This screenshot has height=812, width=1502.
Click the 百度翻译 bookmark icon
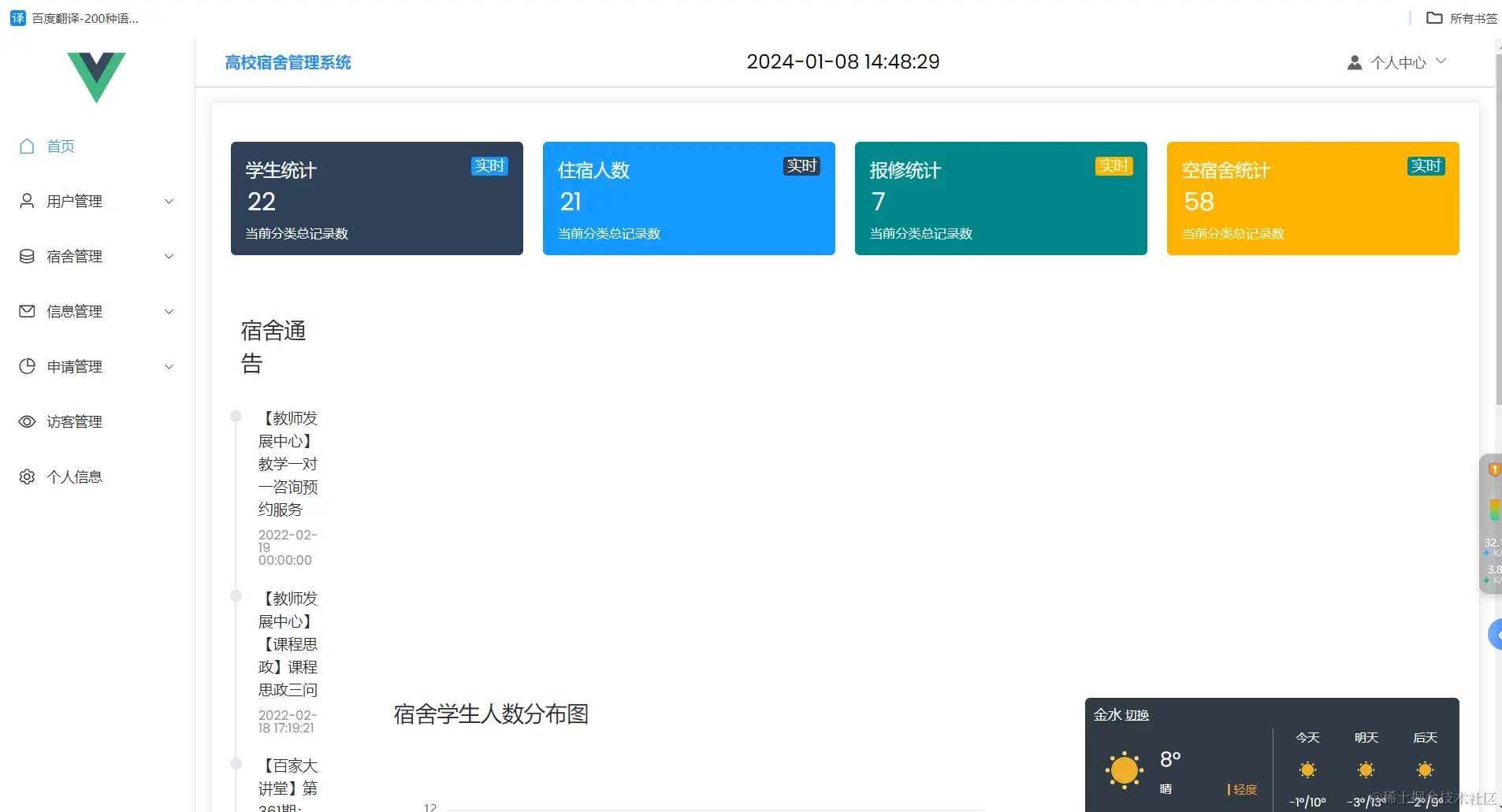click(x=17, y=17)
